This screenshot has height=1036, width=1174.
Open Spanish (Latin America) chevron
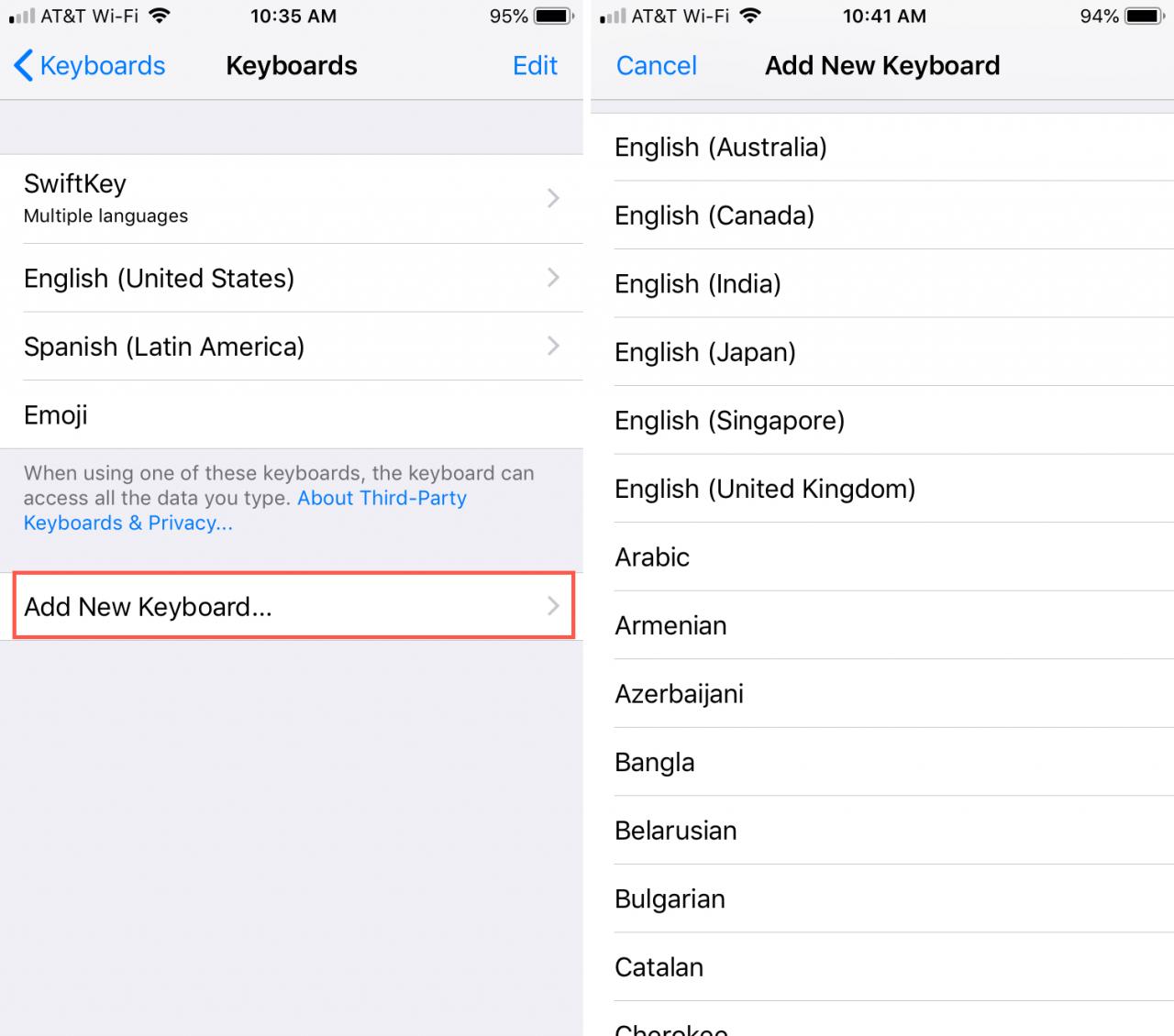tap(553, 346)
